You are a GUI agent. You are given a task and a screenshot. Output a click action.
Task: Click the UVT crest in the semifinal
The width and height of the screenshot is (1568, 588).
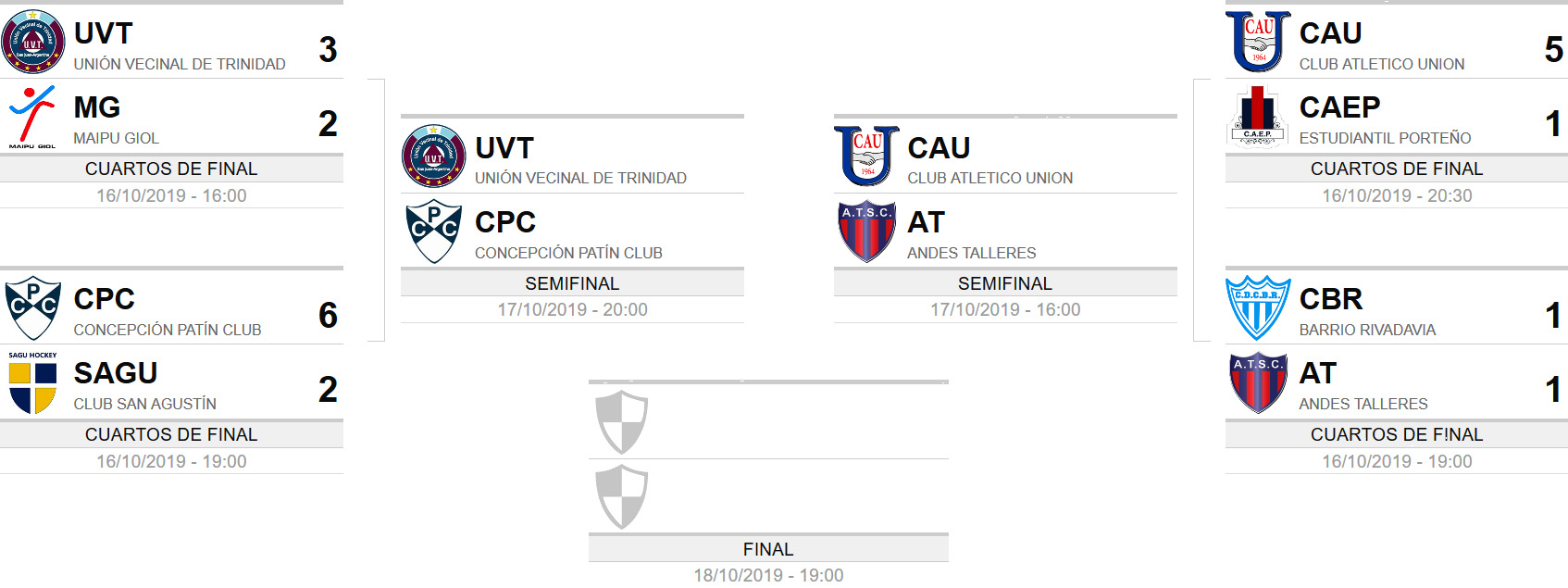[434, 156]
